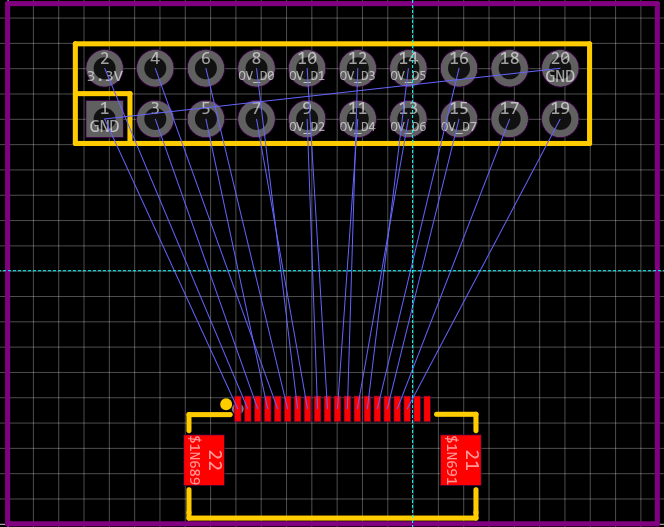Click pad 14 labeled 0V_D5
The width and height of the screenshot is (664, 527).
tap(408, 68)
